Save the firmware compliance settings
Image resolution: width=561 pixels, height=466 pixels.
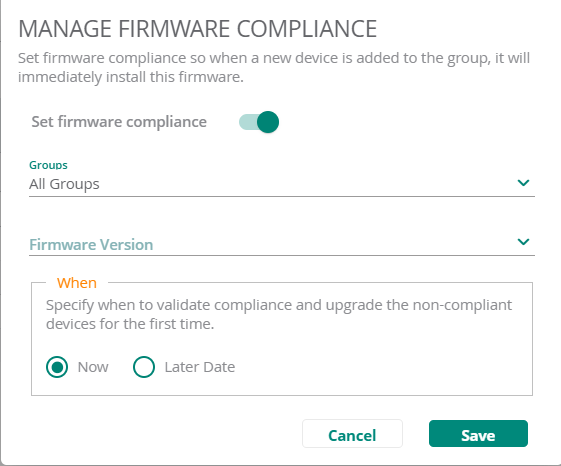478,434
